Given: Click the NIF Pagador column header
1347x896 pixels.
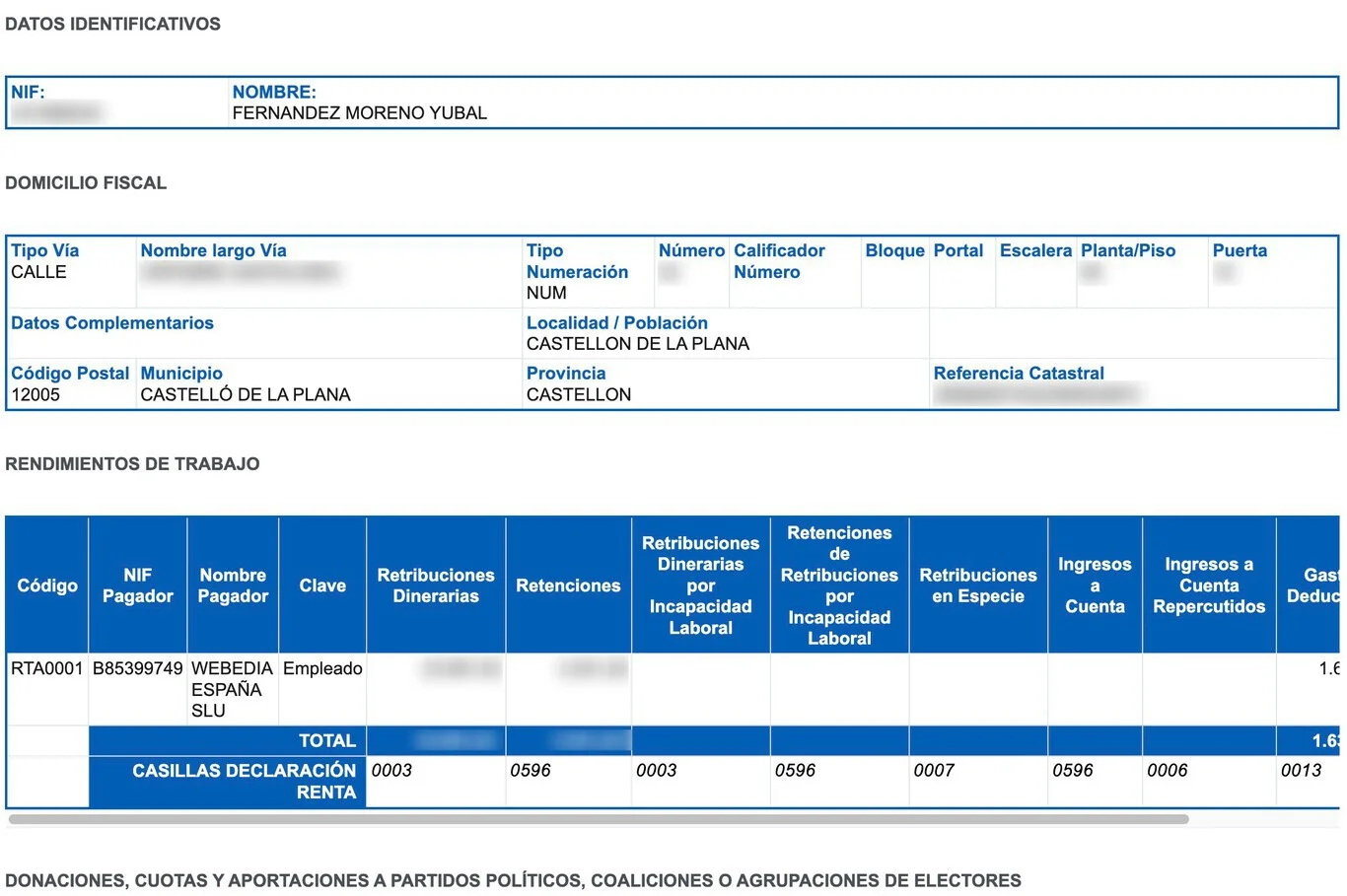Looking at the screenshot, I should (138, 586).
